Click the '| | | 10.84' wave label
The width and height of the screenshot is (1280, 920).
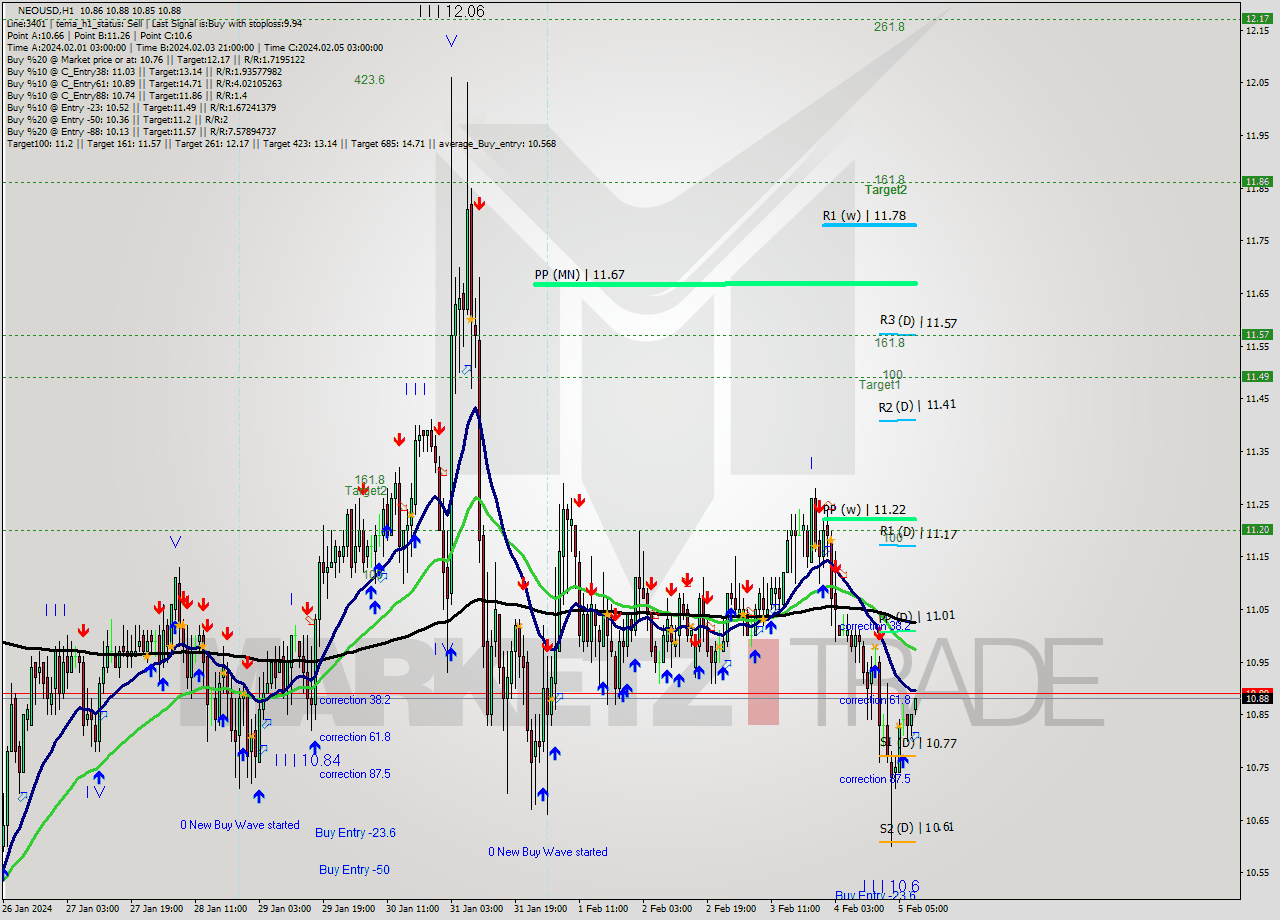point(308,761)
